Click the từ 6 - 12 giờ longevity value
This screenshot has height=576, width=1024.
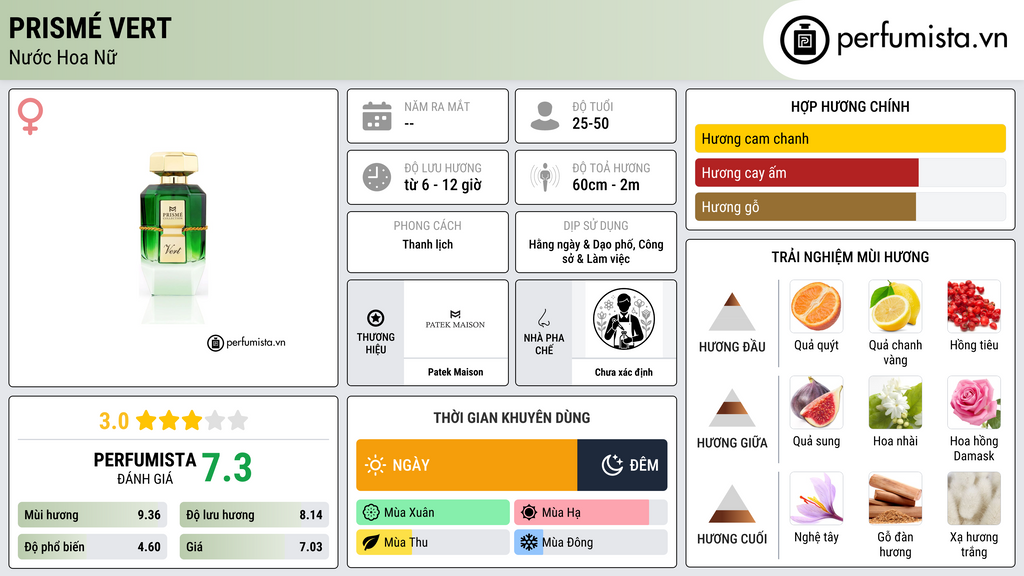[443, 185]
